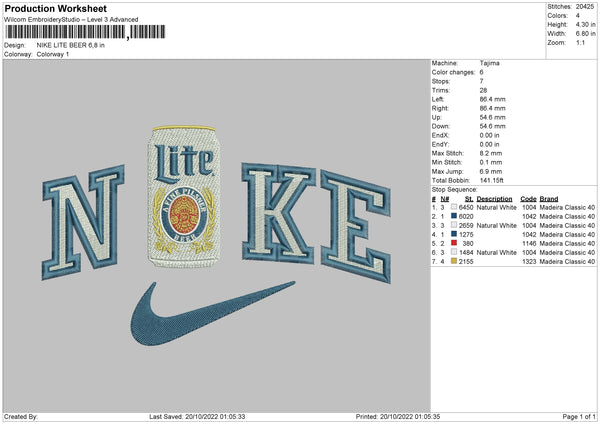Click the 'Left:' extent label
The height and width of the screenshot is (424, 600).
click(x=438, y=99)
